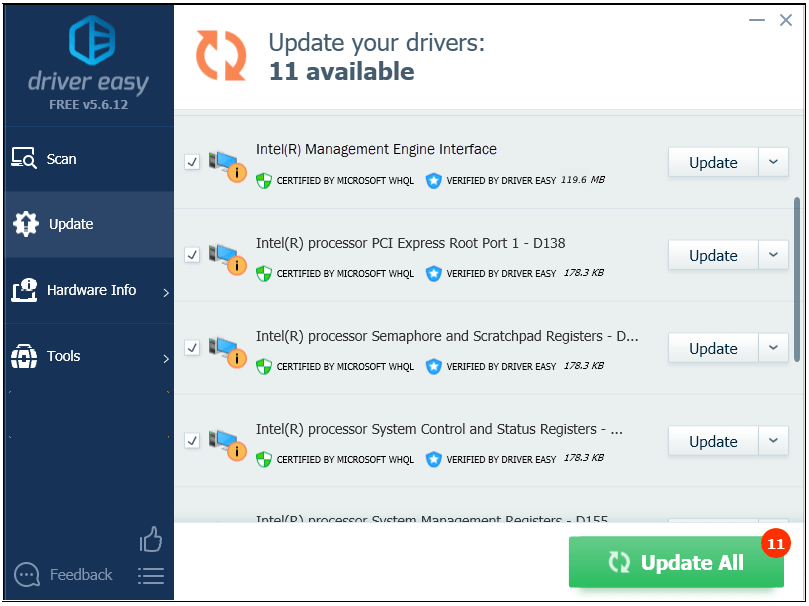Viewport: 809px width, 606px height.
Task: Click the thumbs-up icon near Feedback
Action: [150, 539]
